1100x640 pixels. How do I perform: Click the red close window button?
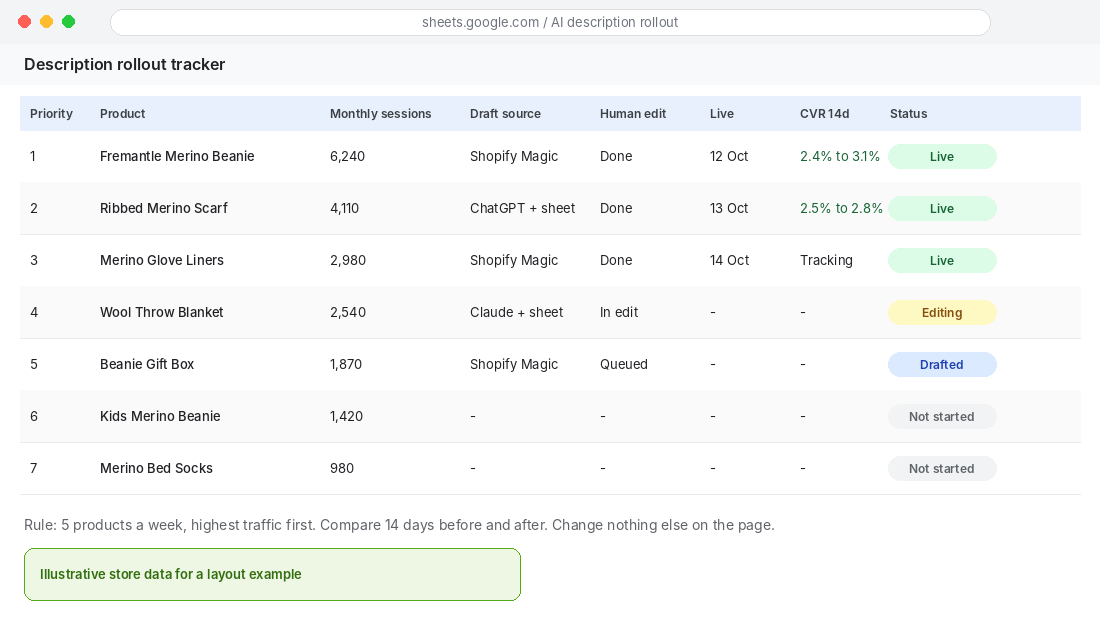coord(25,22)
